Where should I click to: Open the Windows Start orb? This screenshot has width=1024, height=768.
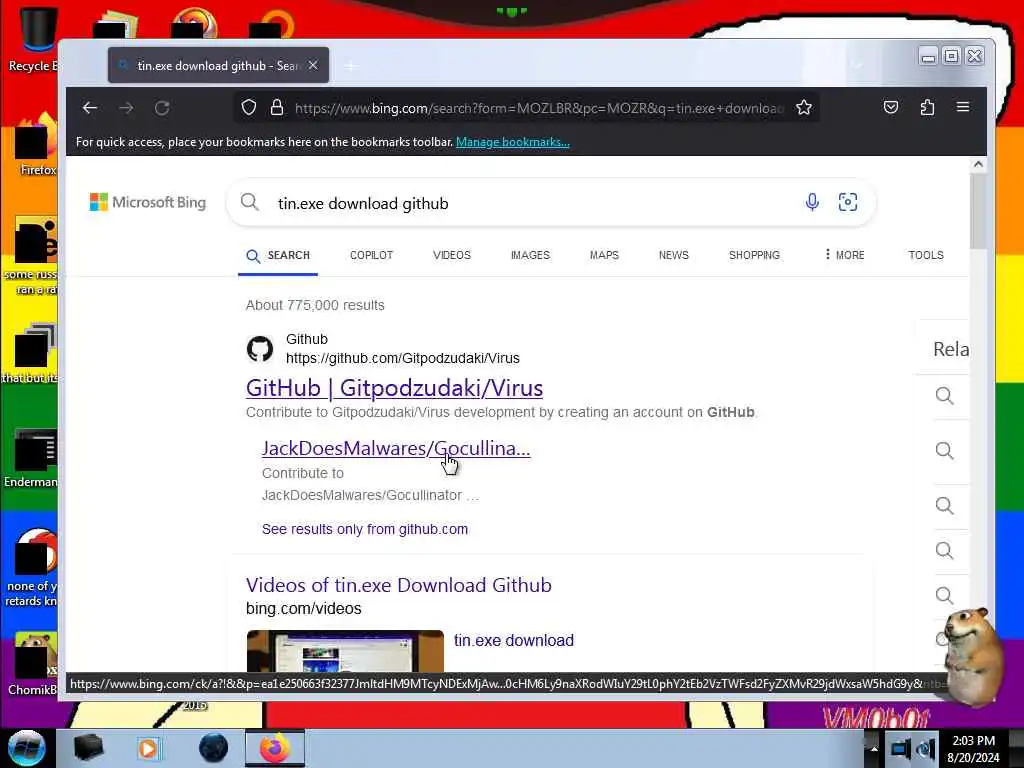pos(26,748)
